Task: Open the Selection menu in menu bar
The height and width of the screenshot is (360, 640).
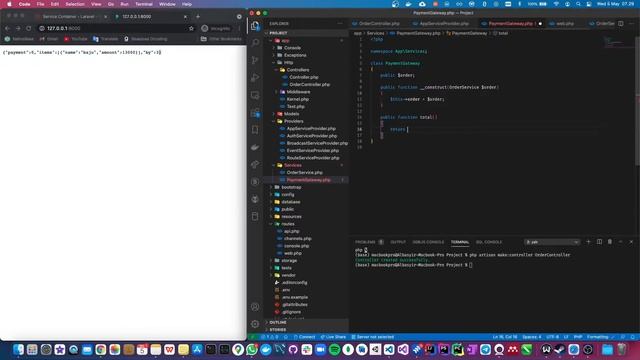Action: coord(75,4)
